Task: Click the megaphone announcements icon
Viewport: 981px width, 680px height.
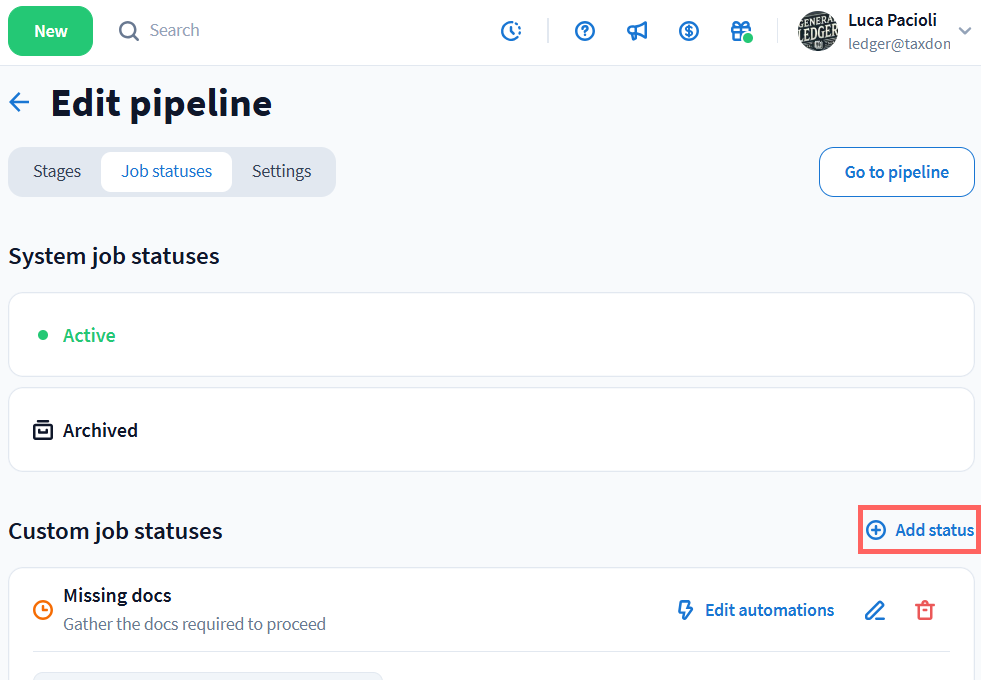Action: [637, 31]
